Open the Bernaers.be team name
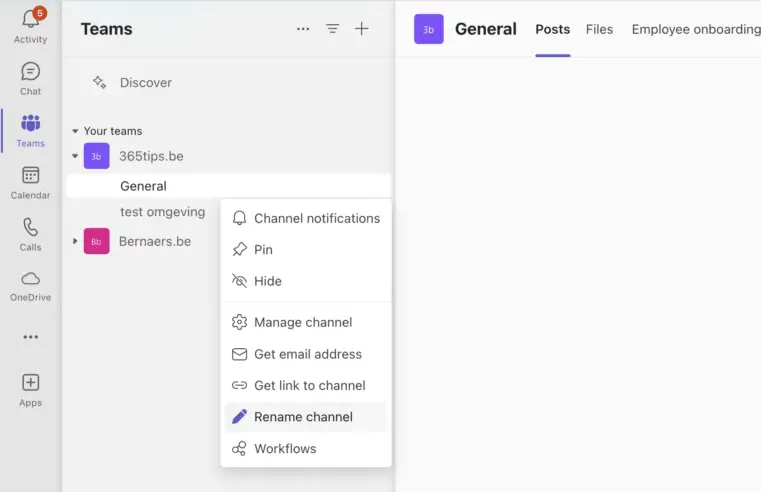This screenshot has width=761, height=492. (x=155, y=241)
